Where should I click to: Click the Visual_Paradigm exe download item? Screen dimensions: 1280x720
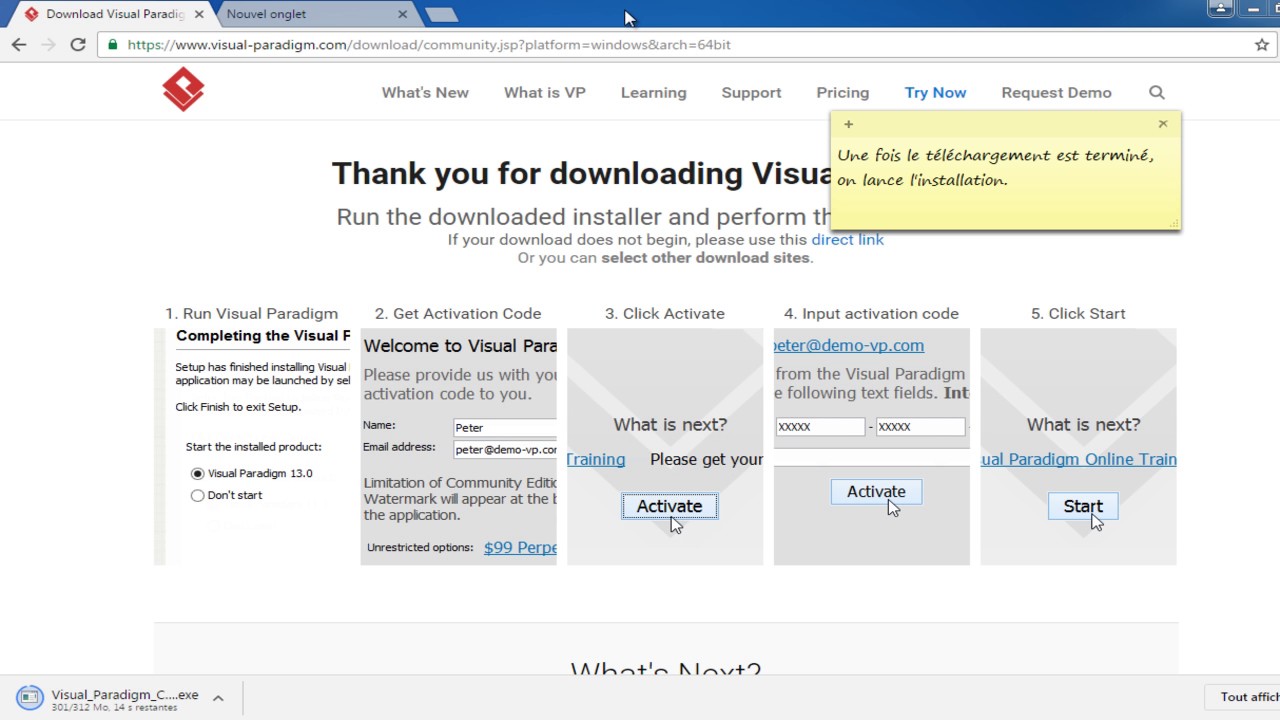point(125,697)
